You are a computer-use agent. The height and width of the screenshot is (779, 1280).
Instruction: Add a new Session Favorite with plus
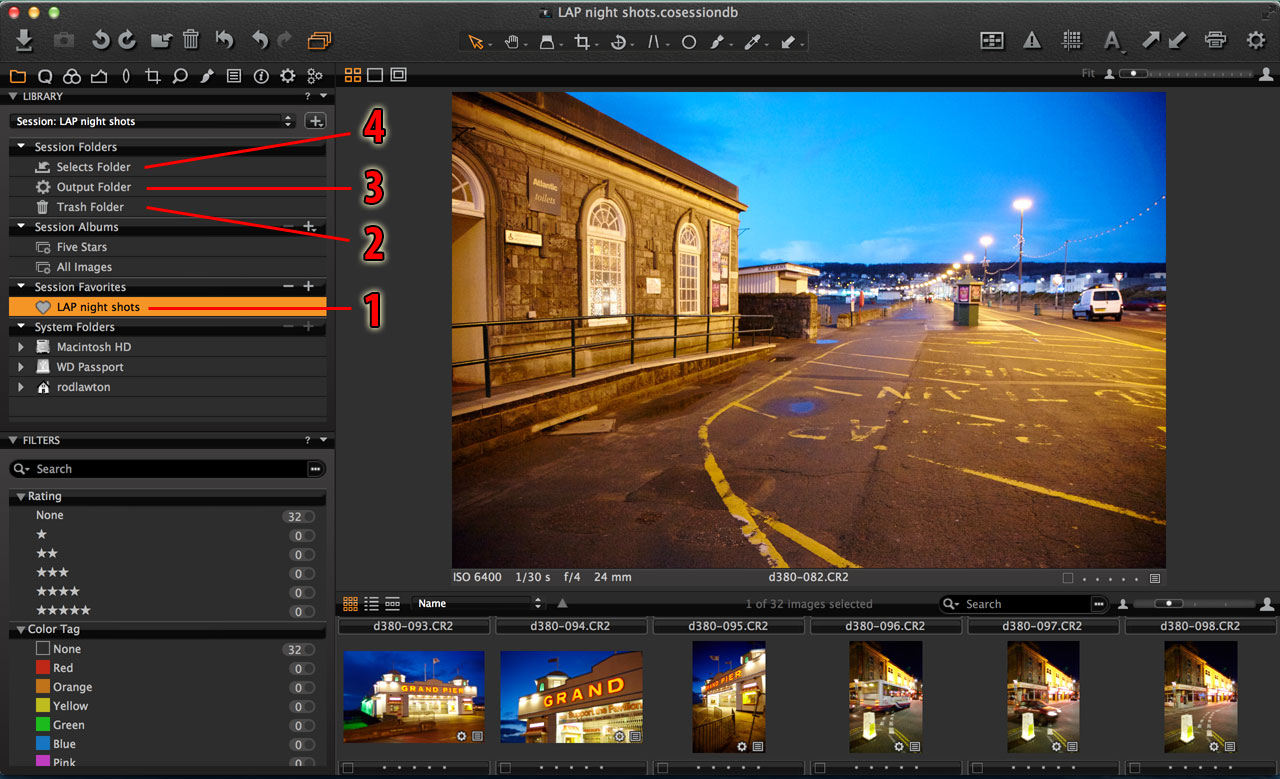tap(309, 287)
